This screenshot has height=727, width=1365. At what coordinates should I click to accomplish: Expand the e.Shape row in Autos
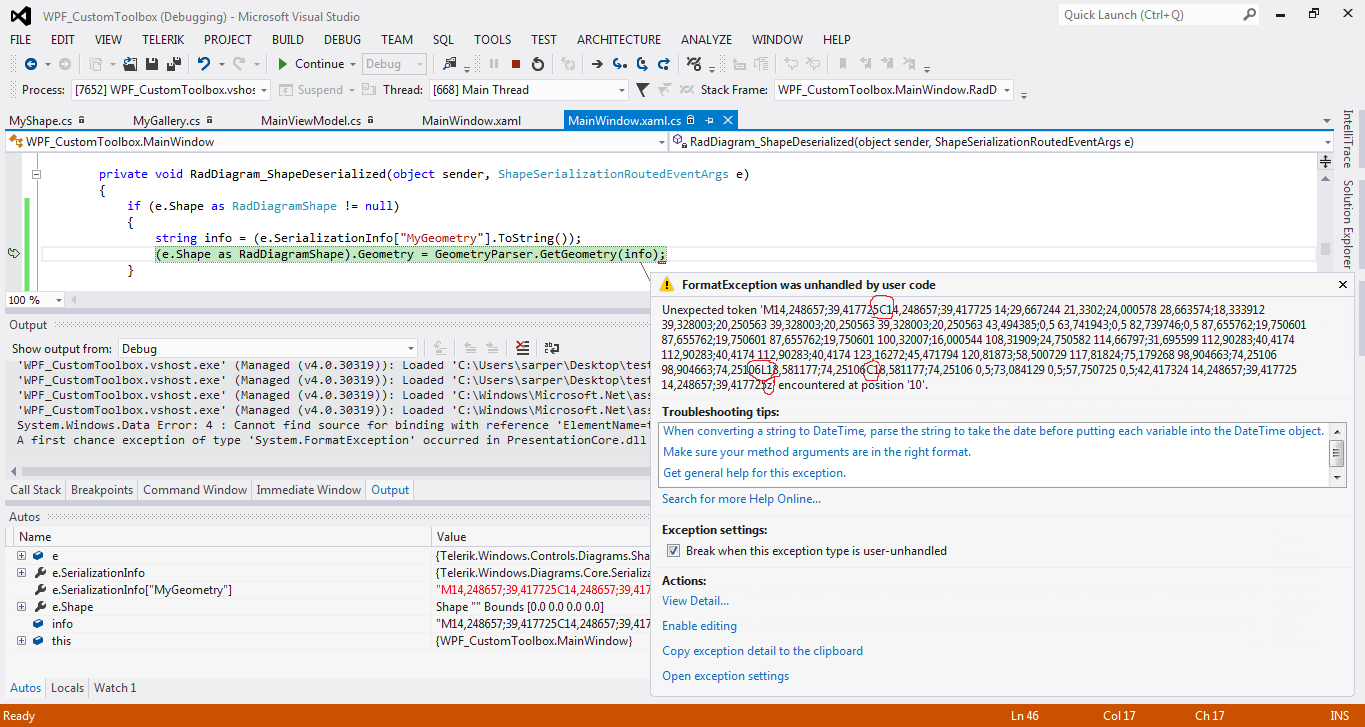(21, 607)
